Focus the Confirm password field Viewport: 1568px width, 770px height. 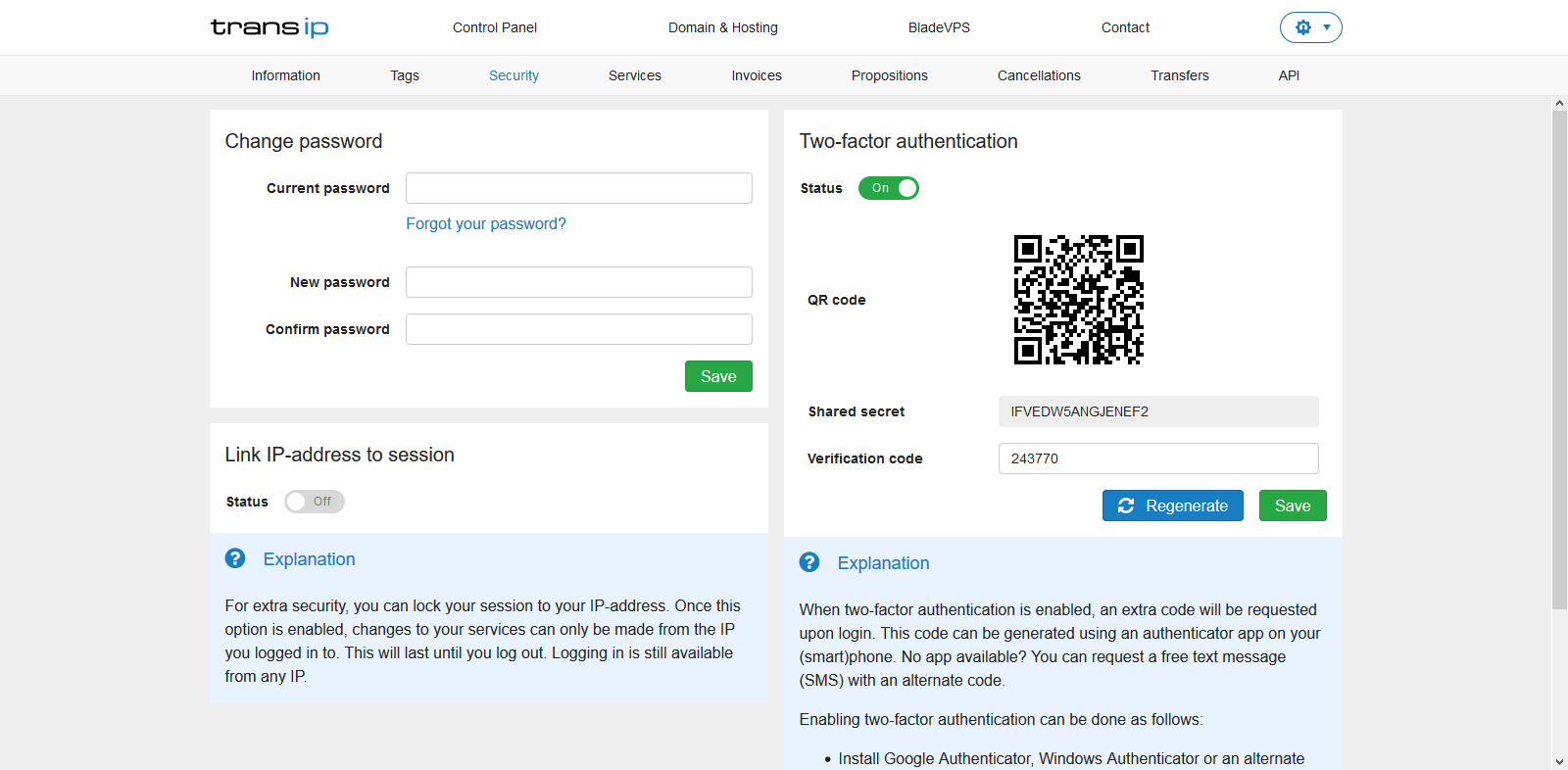(579, 329)
